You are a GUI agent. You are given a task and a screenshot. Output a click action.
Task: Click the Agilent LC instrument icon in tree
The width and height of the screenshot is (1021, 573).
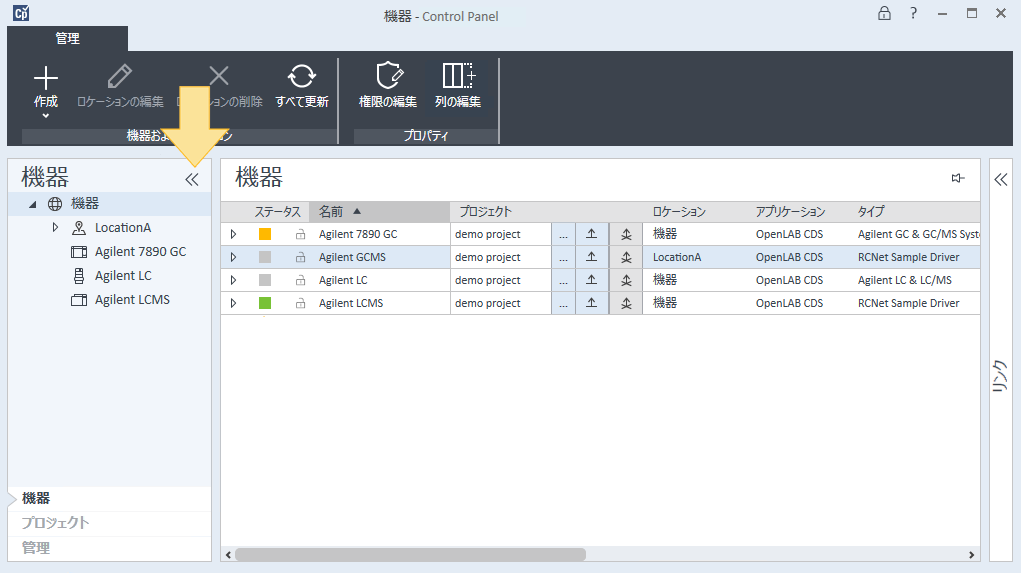pyautogui.click(x=79, y=276)
